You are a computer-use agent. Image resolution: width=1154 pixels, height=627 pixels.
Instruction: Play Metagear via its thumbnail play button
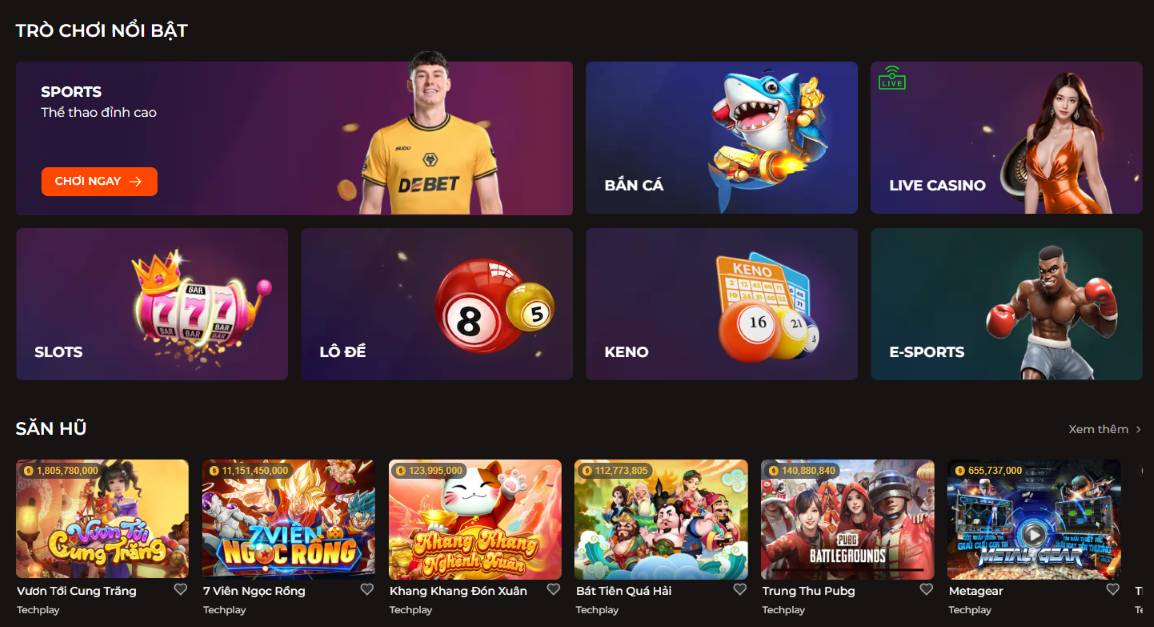coord(1033,535)
